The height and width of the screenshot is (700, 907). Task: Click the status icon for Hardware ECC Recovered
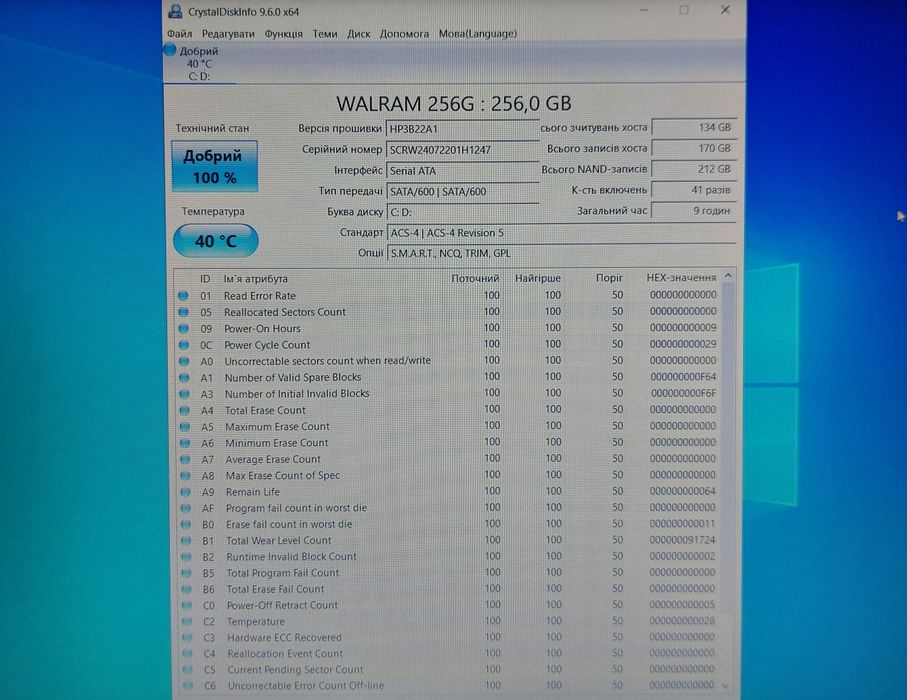tap(187, 638)
